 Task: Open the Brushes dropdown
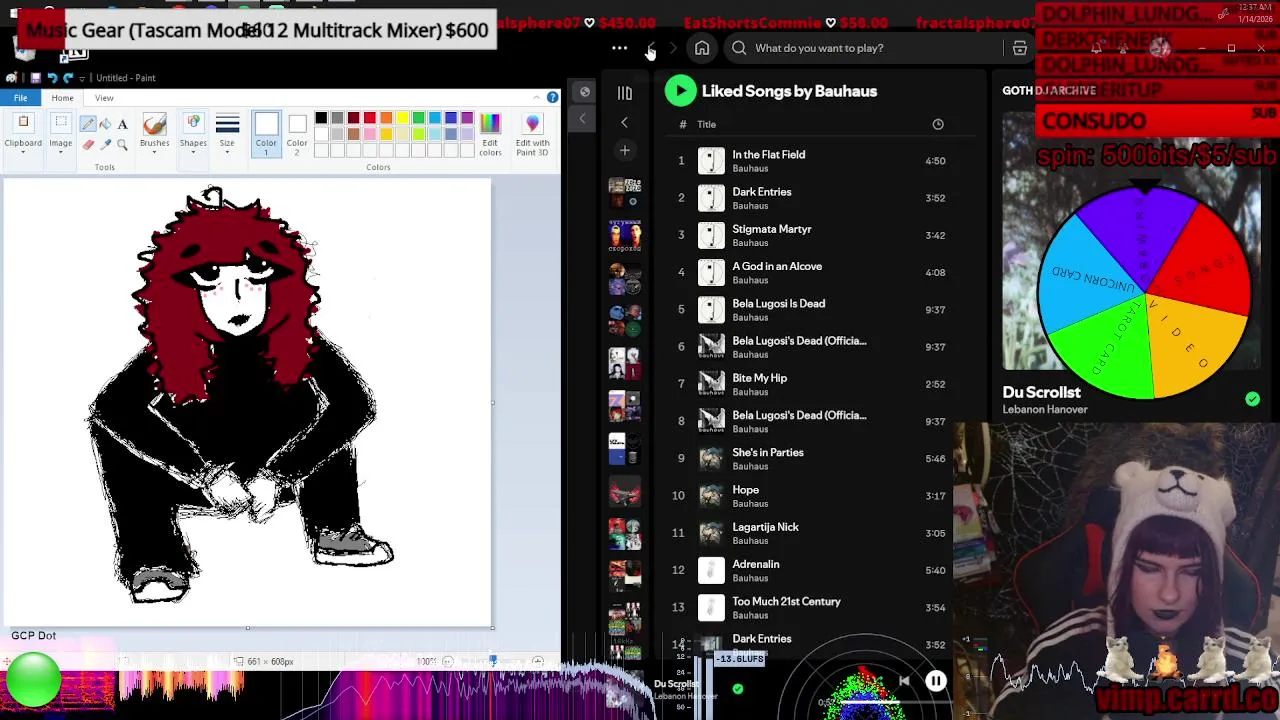click(154, 134)
